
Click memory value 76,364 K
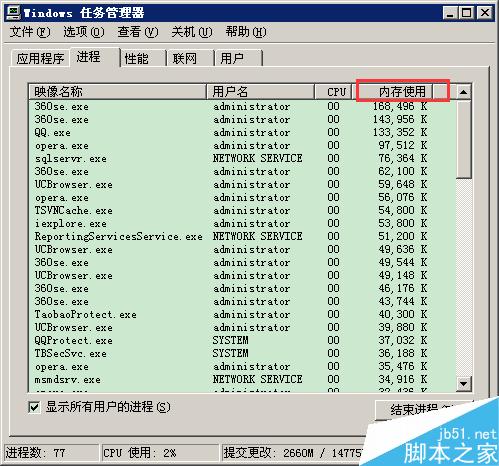403,158
